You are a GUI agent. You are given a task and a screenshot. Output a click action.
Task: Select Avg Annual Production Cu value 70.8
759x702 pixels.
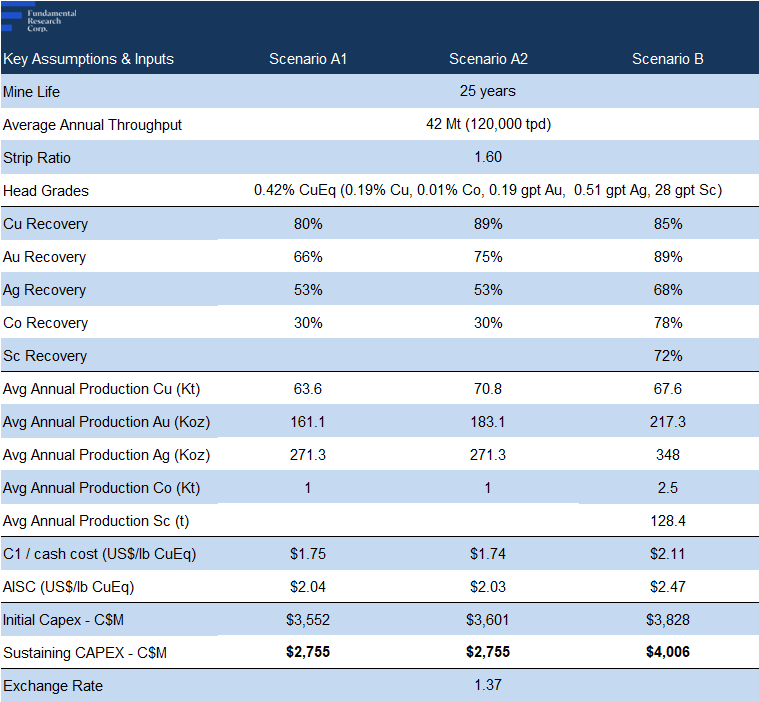point(488,389)
